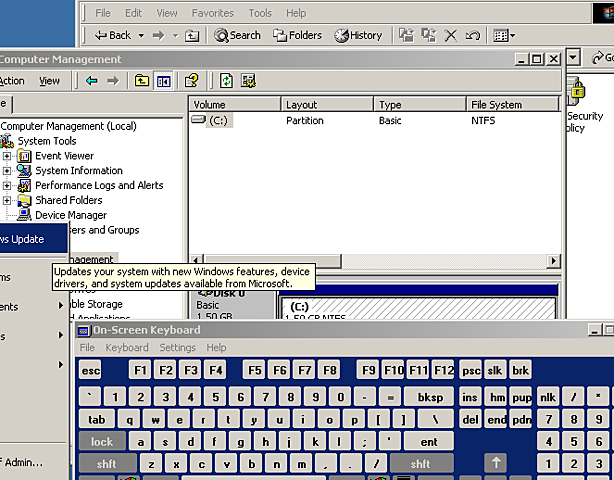Click the Up one level folder icon
The width and height of the screenshot is (614, 480).
pyautogui.click(x=142, y=81)
